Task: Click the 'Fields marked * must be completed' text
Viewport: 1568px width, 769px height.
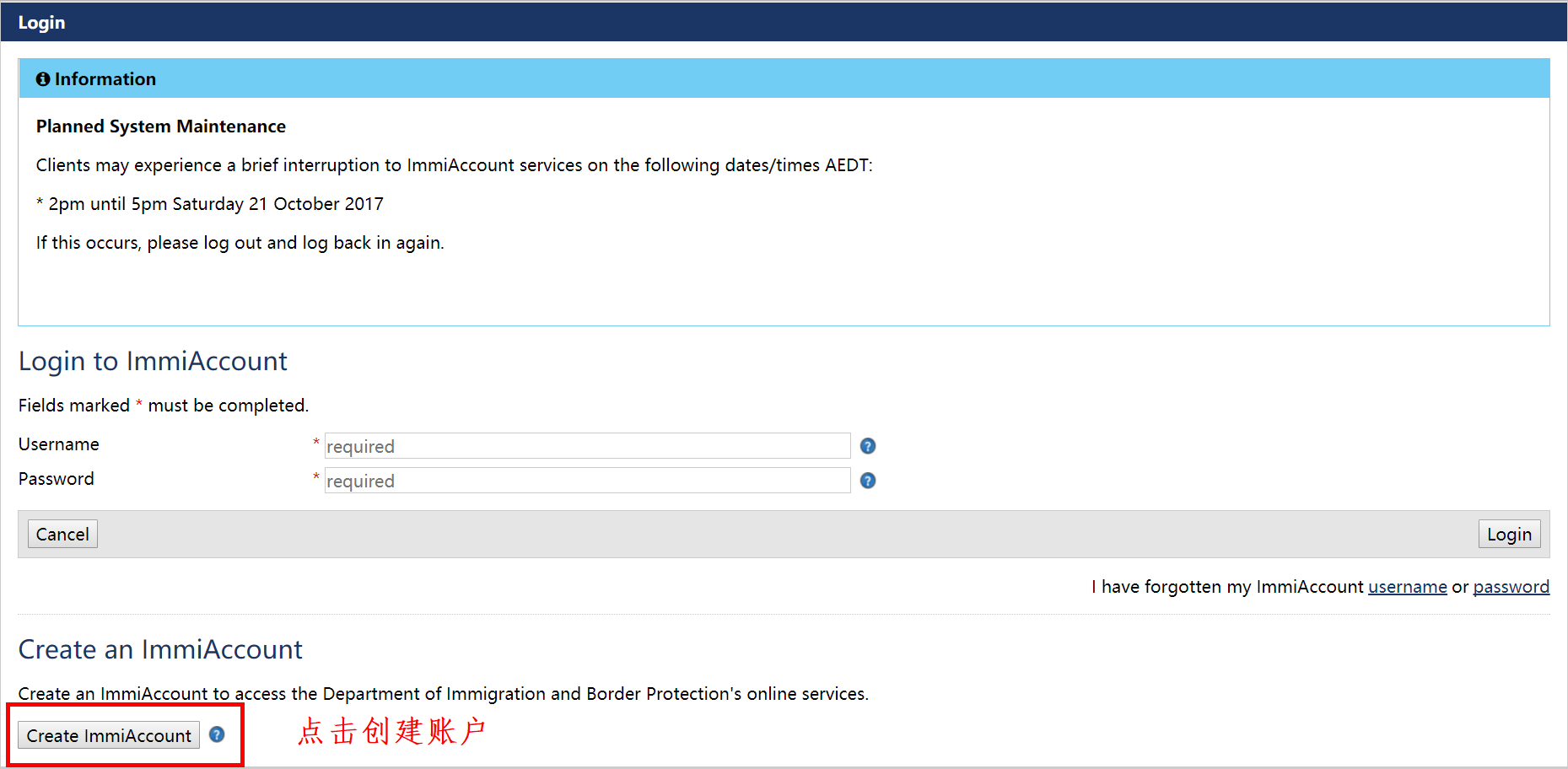Action: tap(164, 406)
